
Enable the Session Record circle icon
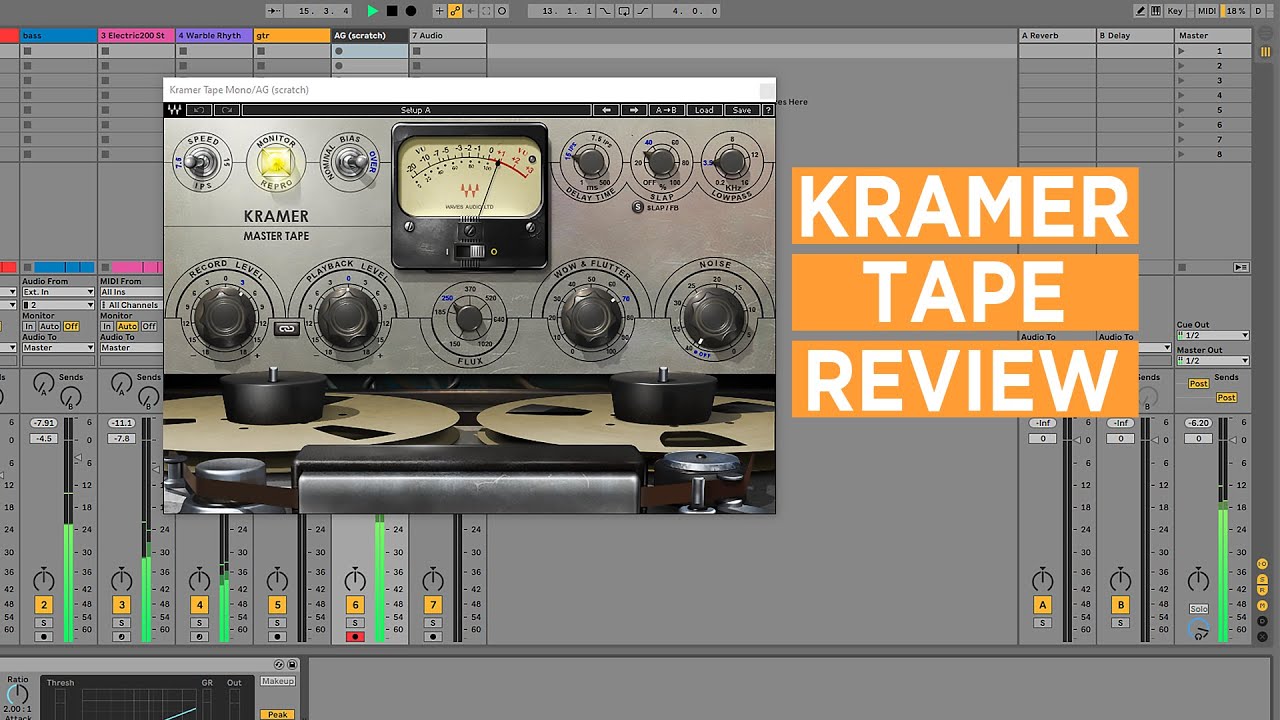click(502, 11)
